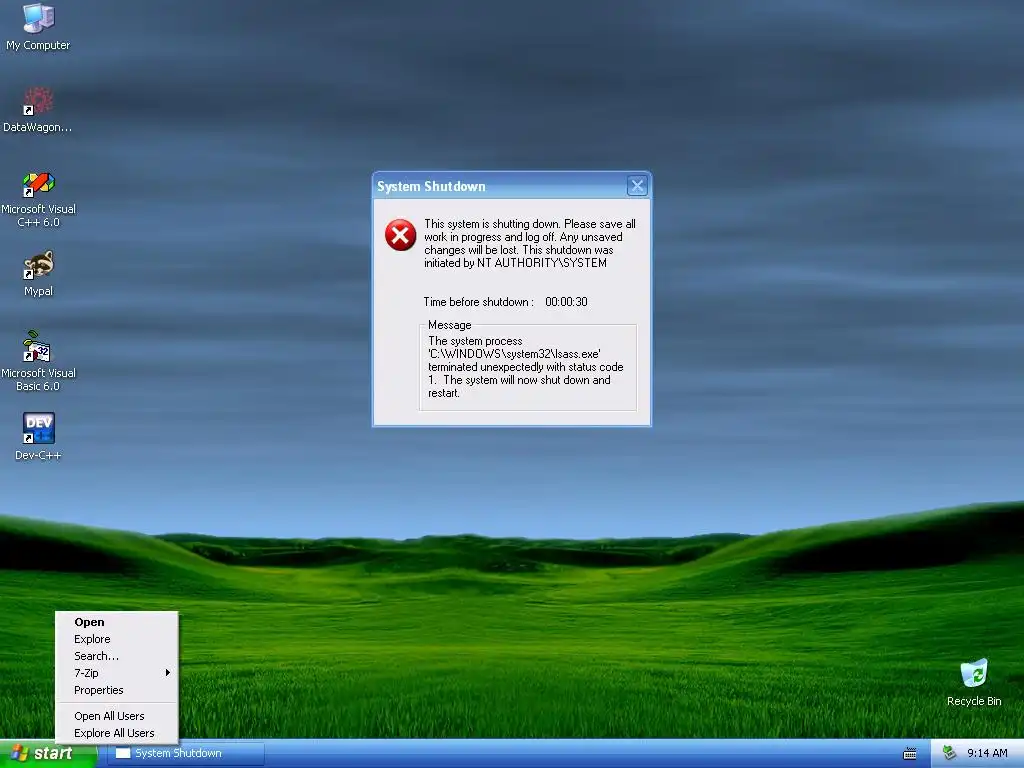
Task: Click the on-screen keyboard icon in taskbar
Action: 910,754
